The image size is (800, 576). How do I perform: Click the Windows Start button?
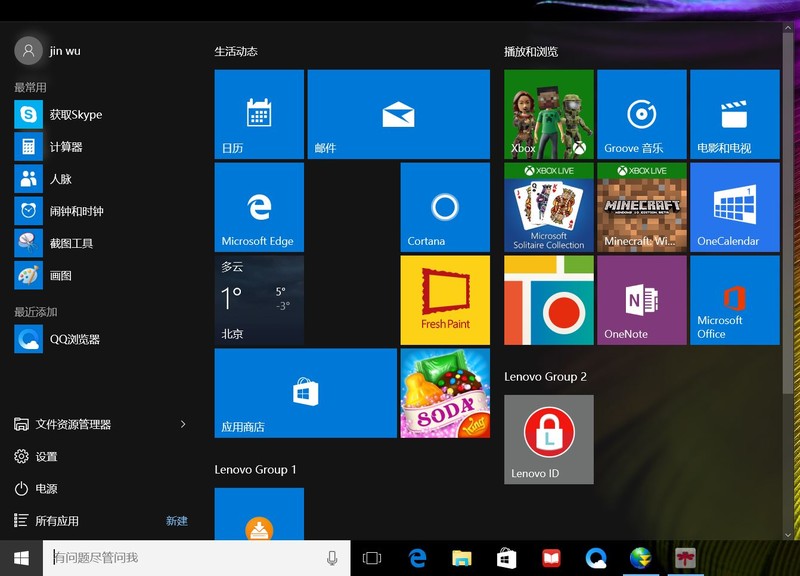21,558
